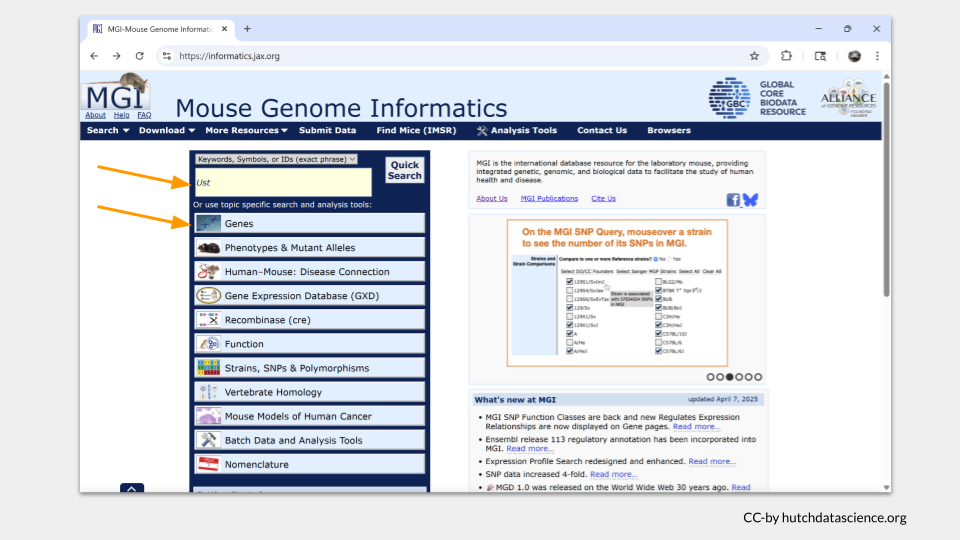
Task: Open the Genes search icon
Action: (x=208, y=223)
